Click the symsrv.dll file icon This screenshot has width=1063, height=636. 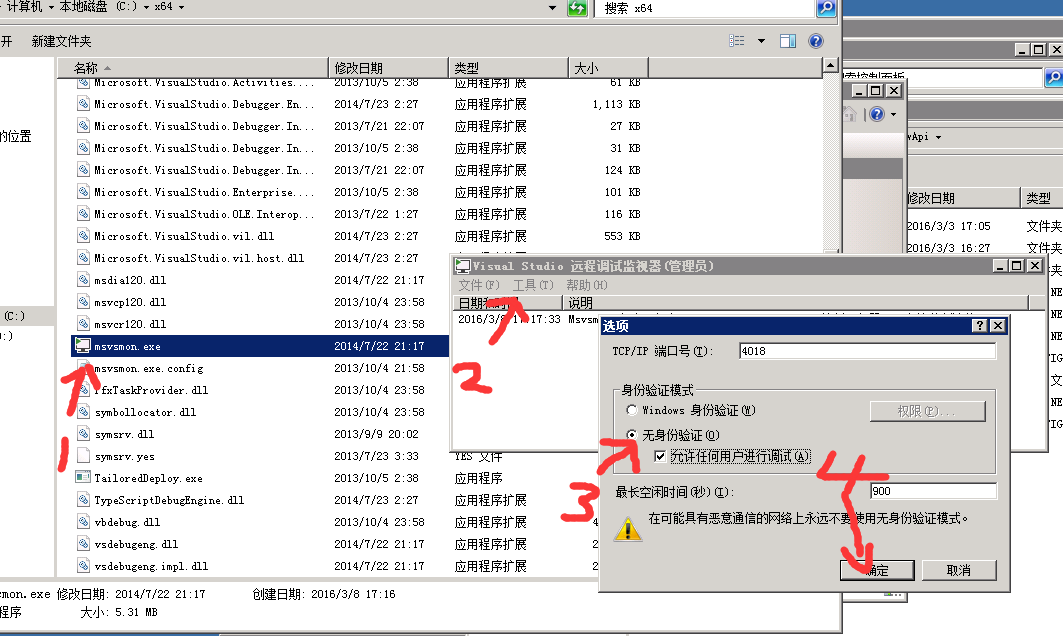pyautogui.click(x=83, y=433)
